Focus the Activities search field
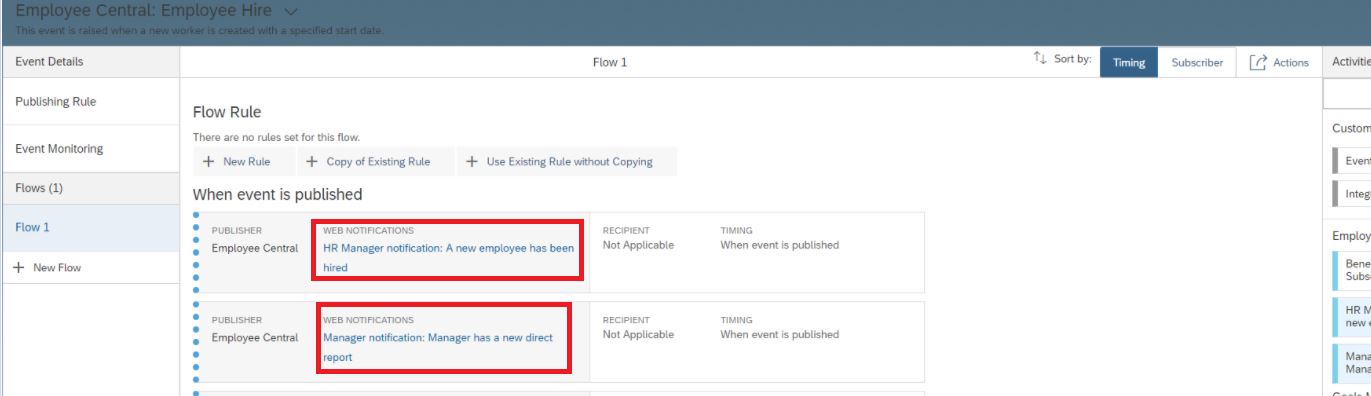The height and width of the screenshot is (396, 1371). click(x=1347, y=94)
